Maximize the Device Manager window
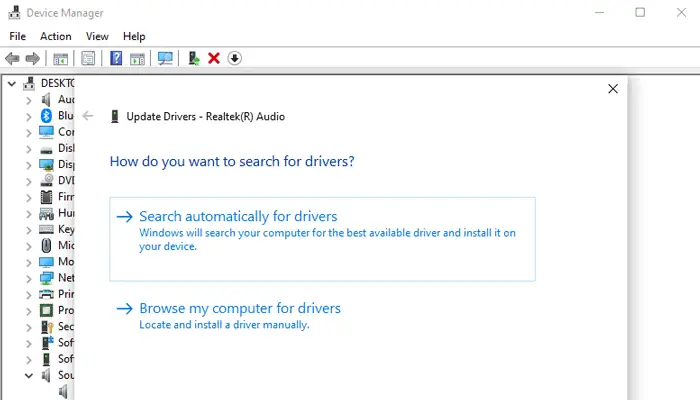Image resolution: width=700 pixels, height=400 pixels. [640, 12]
